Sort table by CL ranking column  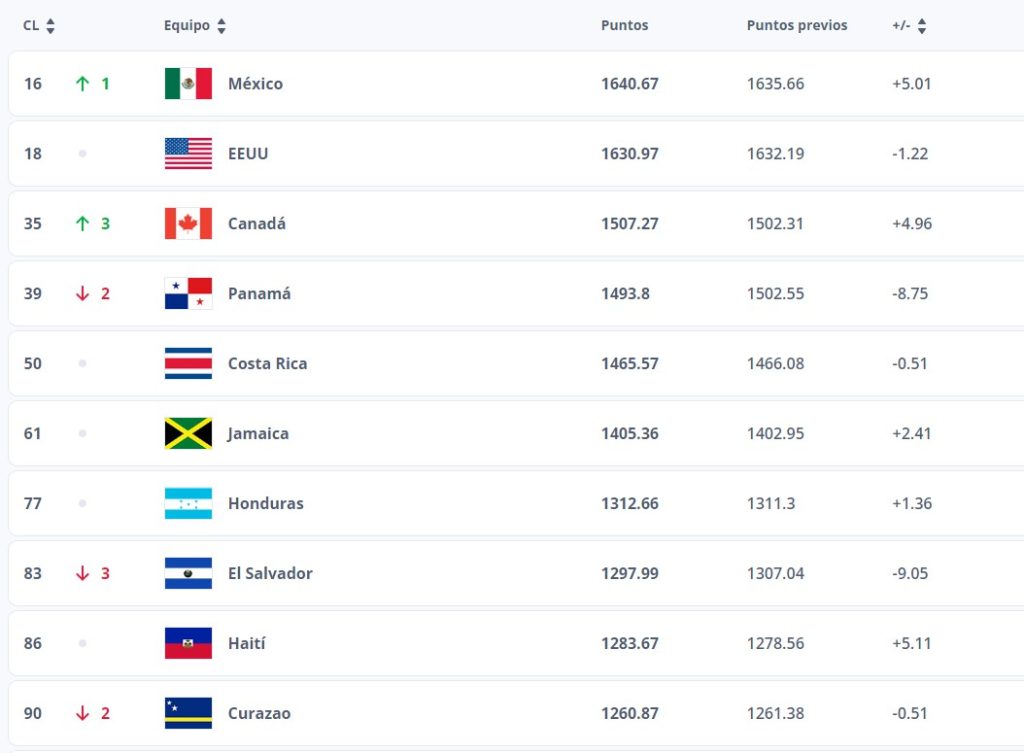pyautogui.click(x=50, y=26)
